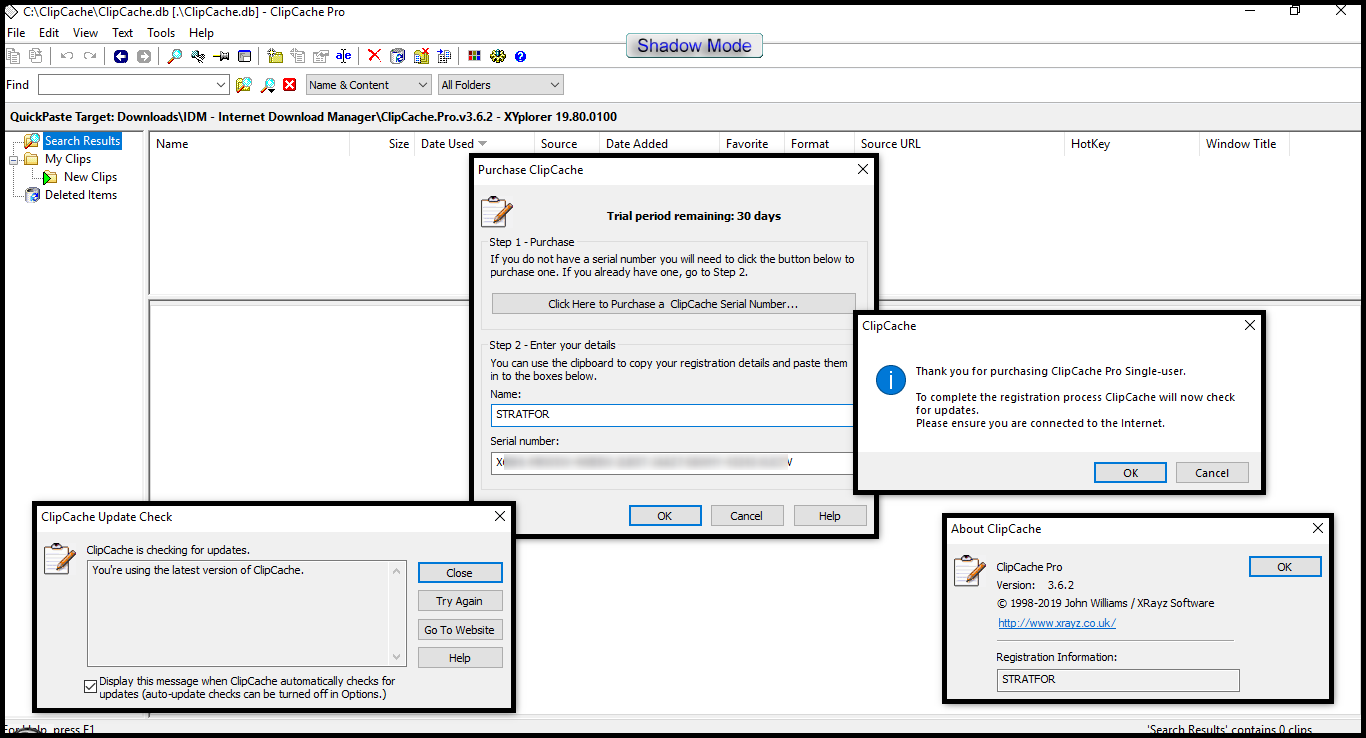Click Try Again in Update Check dialog
This screenshot has width=1366, height=738.
pos(460,601)
